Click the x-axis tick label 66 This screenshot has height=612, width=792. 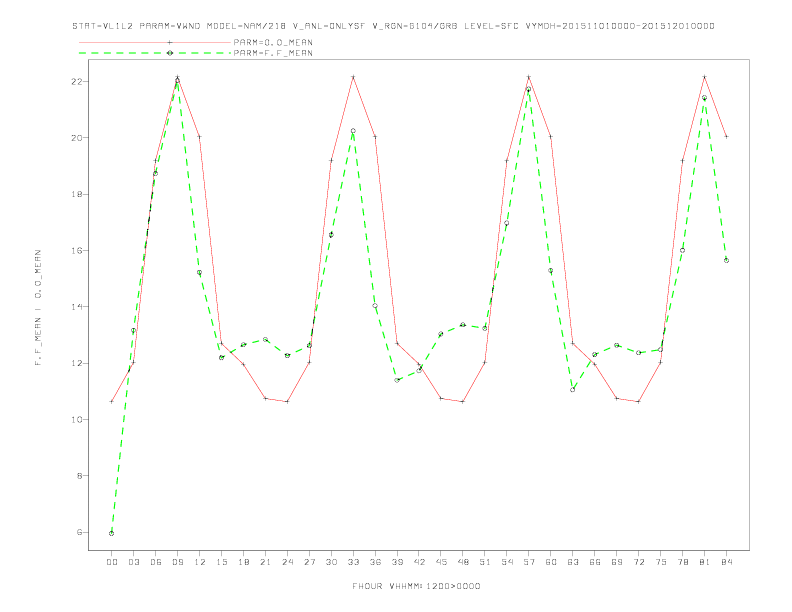point(595,562)
